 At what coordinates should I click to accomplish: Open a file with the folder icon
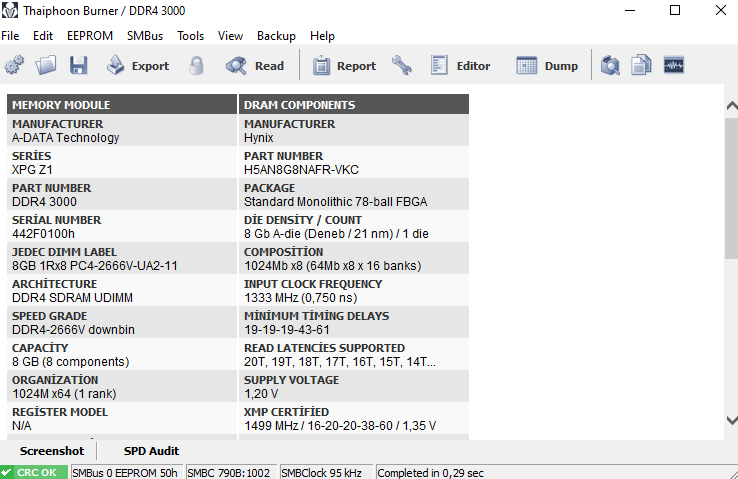pyautogui.click(x=46, y=66)
